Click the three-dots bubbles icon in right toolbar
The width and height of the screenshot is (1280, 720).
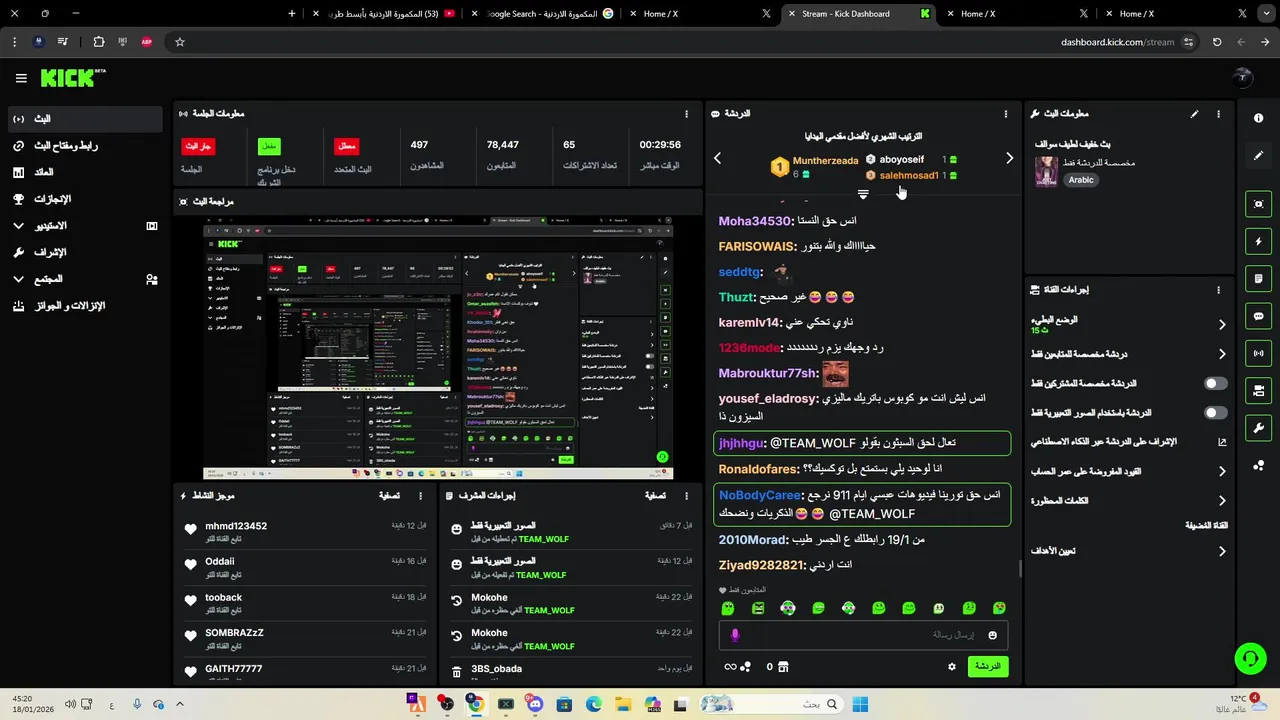(1258, 465)
